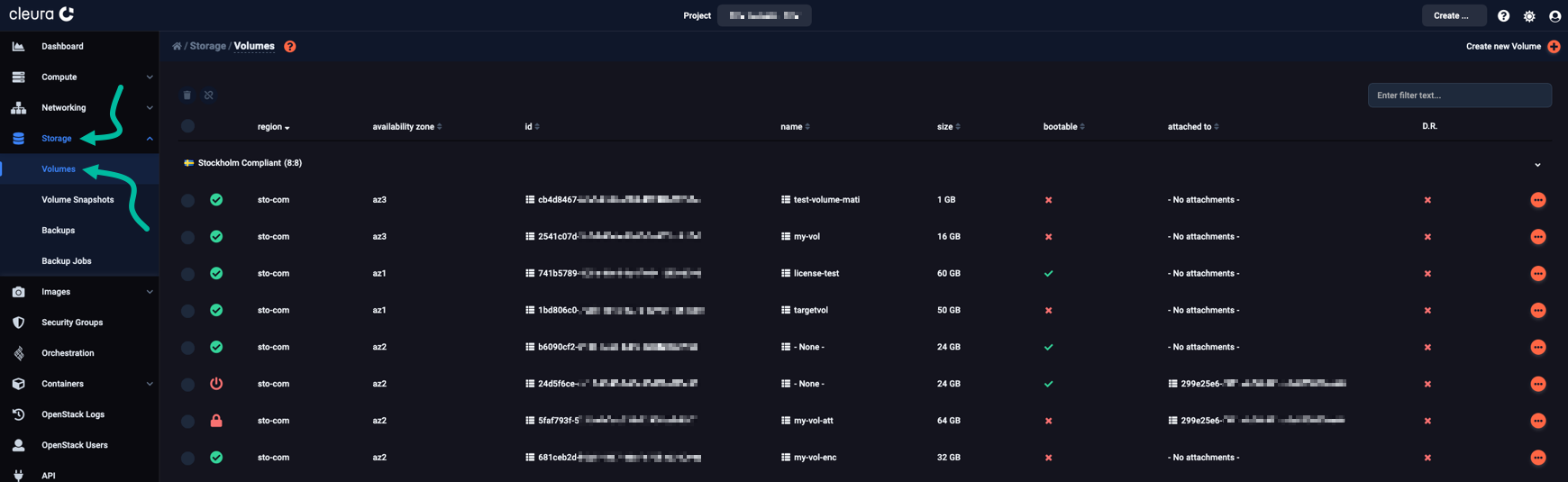Image resolution: width=1568 pixels, height=482 pixels.
Task: Click the orange help icon beside Volumes breadcrumb
Action: (290, 47)
